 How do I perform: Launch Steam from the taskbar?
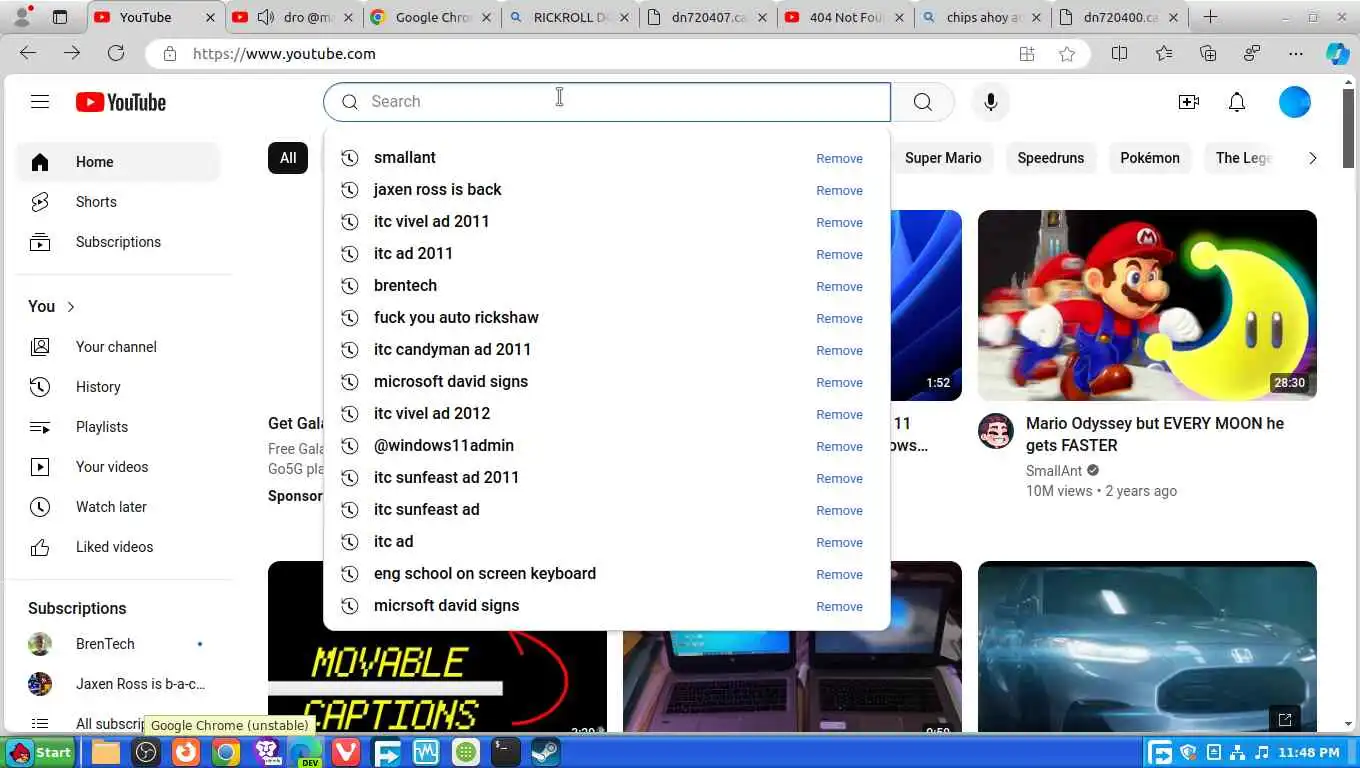[546, 752]
